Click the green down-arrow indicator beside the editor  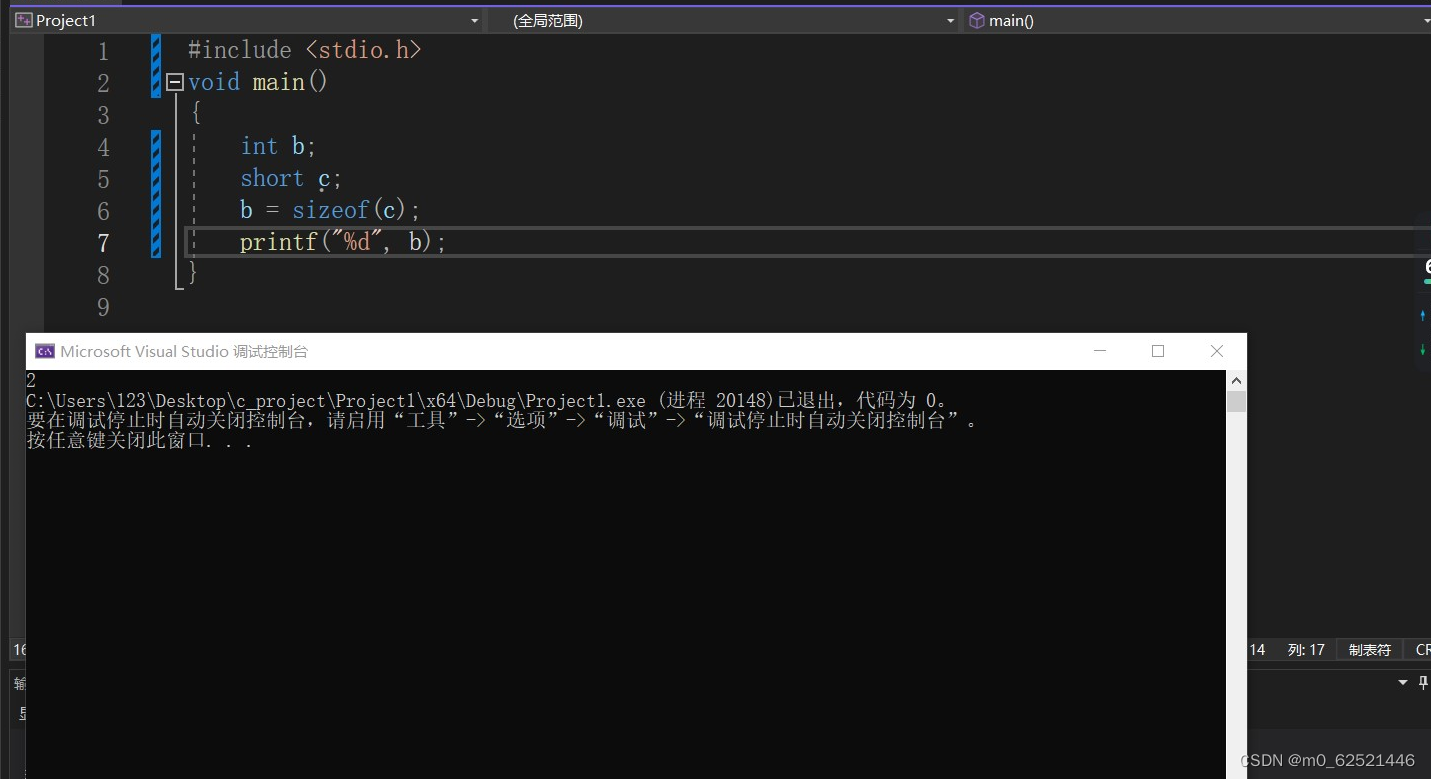(x=1423, y=350)
